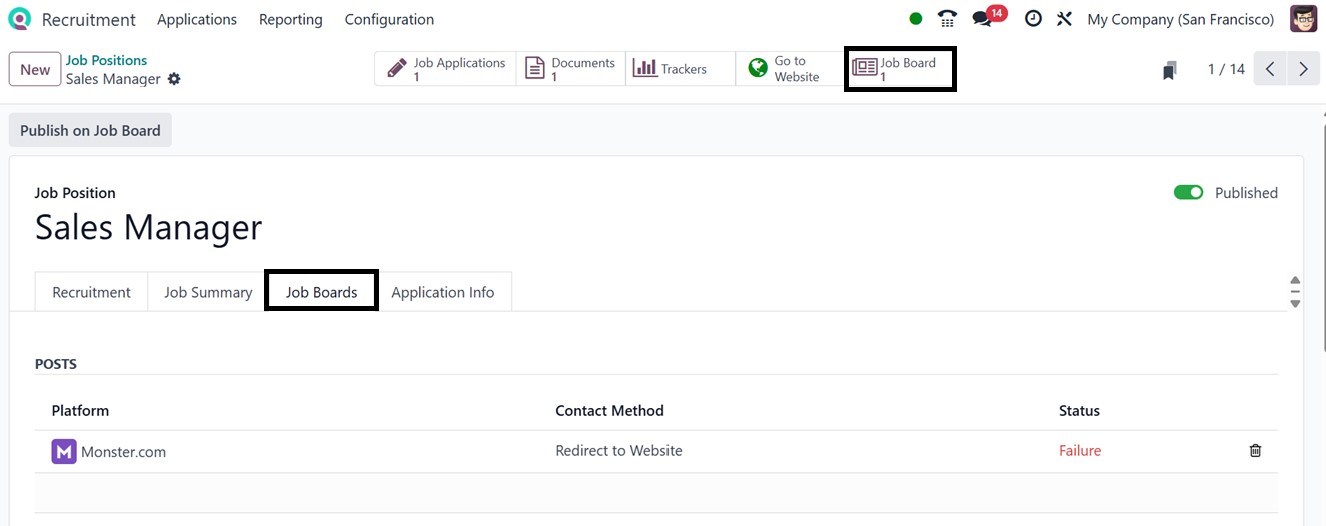
Task: Open the Reporting menu
Action: 290,19
